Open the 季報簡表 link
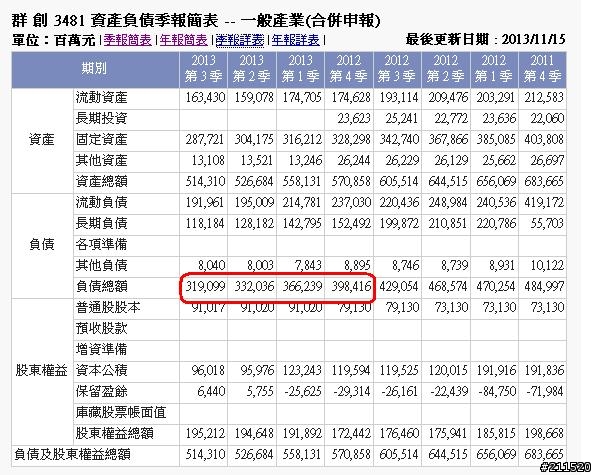Viewport: 596px width, 475px height. 127,40
